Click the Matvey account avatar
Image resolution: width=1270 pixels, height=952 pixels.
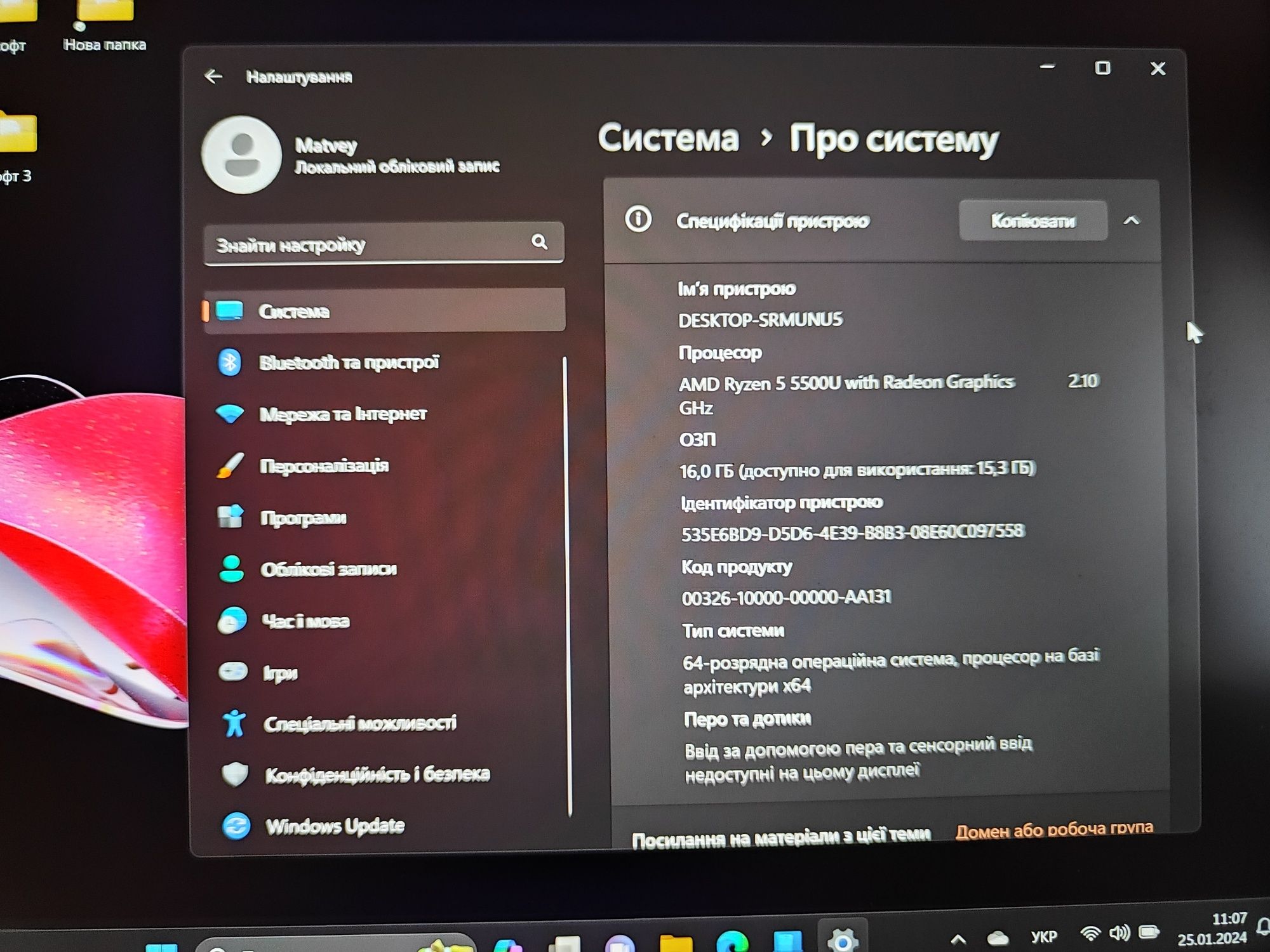(242, 154)
